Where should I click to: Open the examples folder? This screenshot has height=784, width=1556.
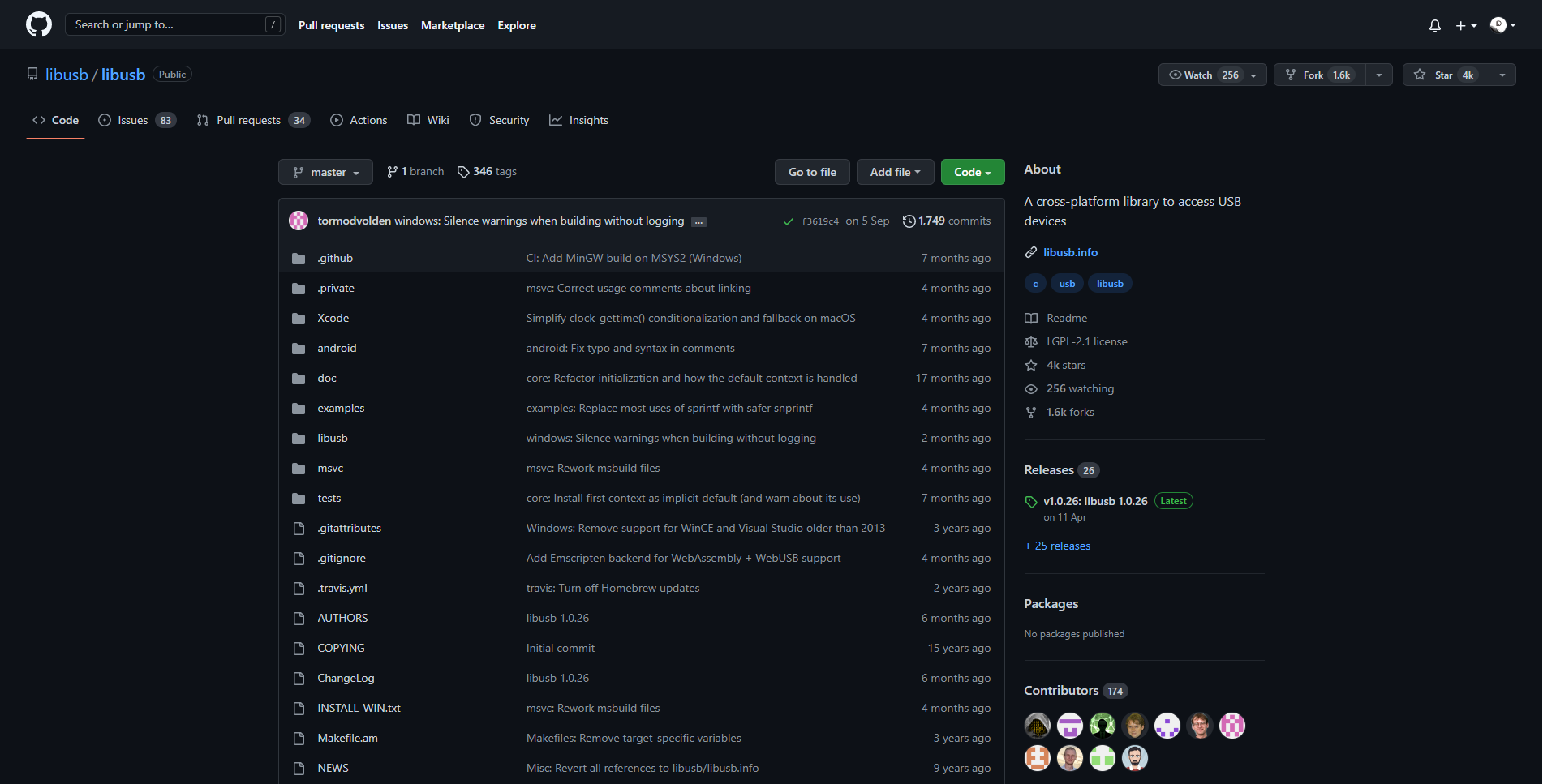(x=341, y=409)
